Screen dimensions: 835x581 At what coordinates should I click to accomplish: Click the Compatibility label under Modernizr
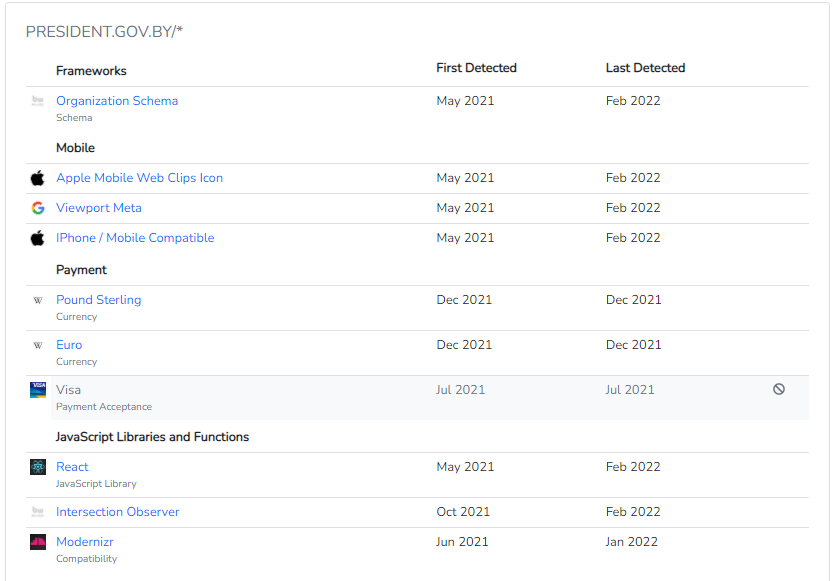point(86,559)
